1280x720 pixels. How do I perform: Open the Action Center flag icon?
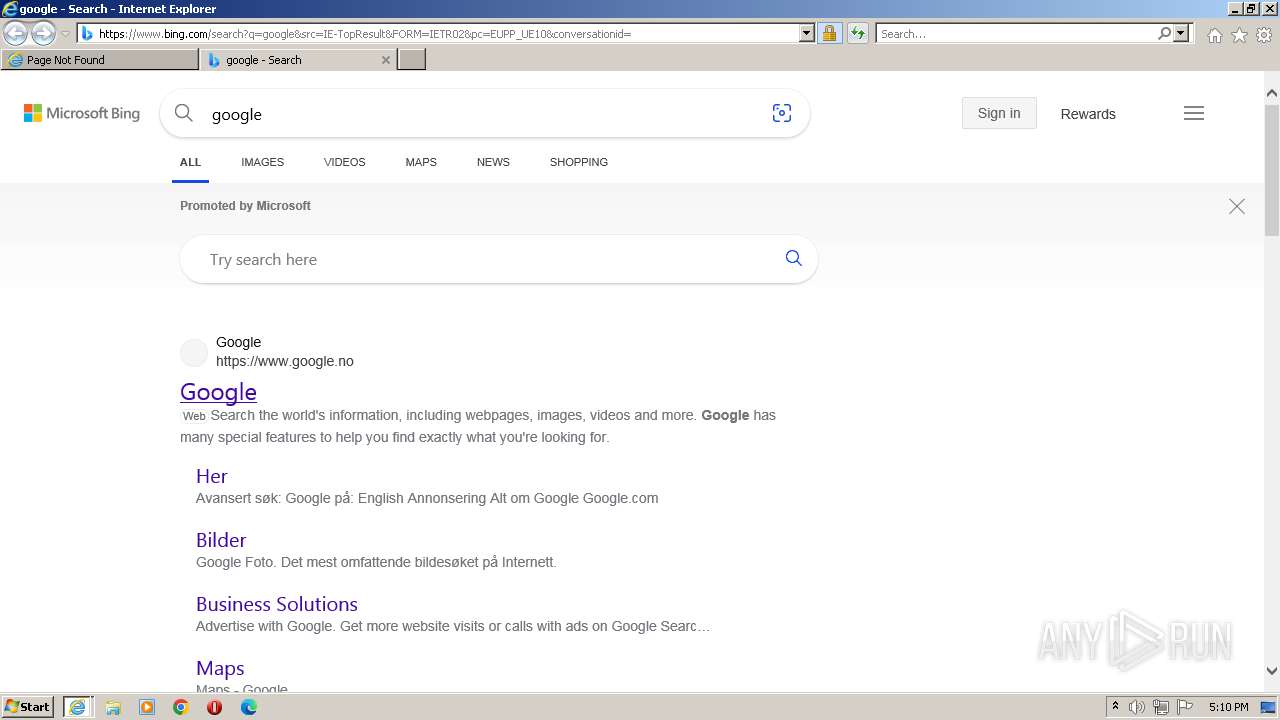click(x=1185, y=707)
